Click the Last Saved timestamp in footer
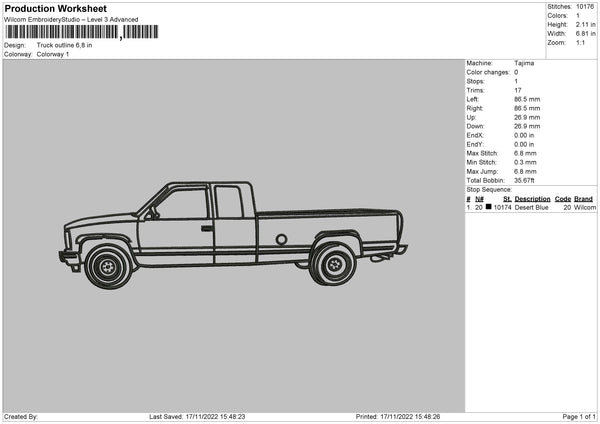Screen dimensions: 600x424 coord(197,416)
